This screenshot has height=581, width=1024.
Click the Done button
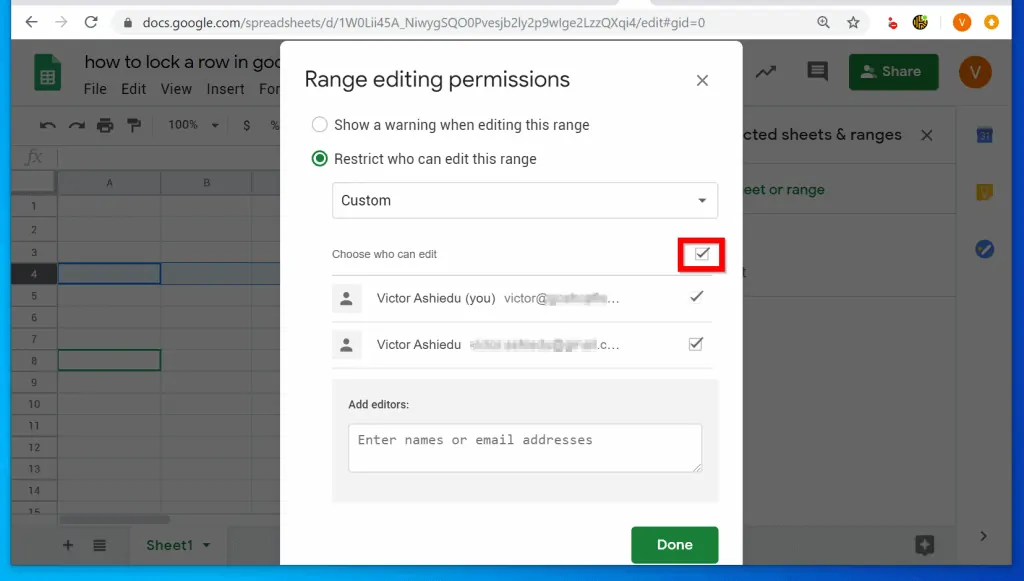pyautogui.click(x=674, y=545)
